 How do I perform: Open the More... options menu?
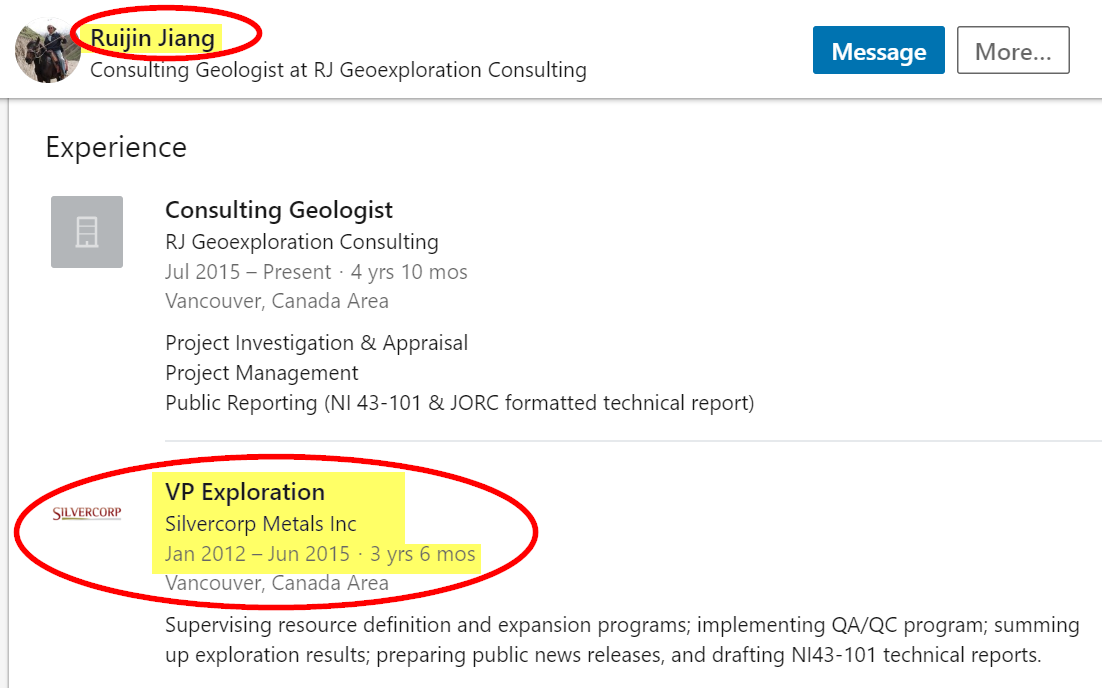tap(1013, 51)
